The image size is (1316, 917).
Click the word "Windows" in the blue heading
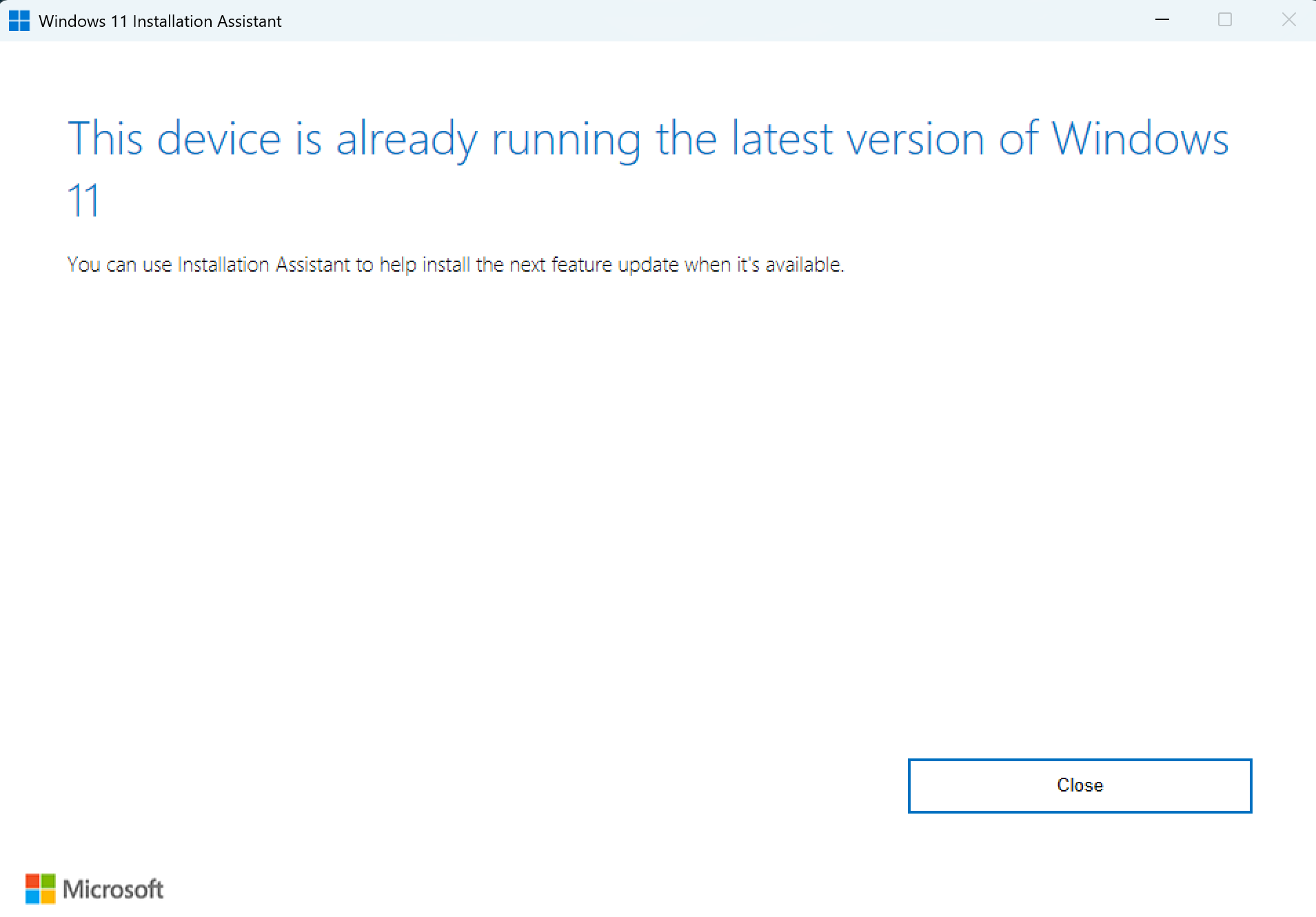[1140, 139]
